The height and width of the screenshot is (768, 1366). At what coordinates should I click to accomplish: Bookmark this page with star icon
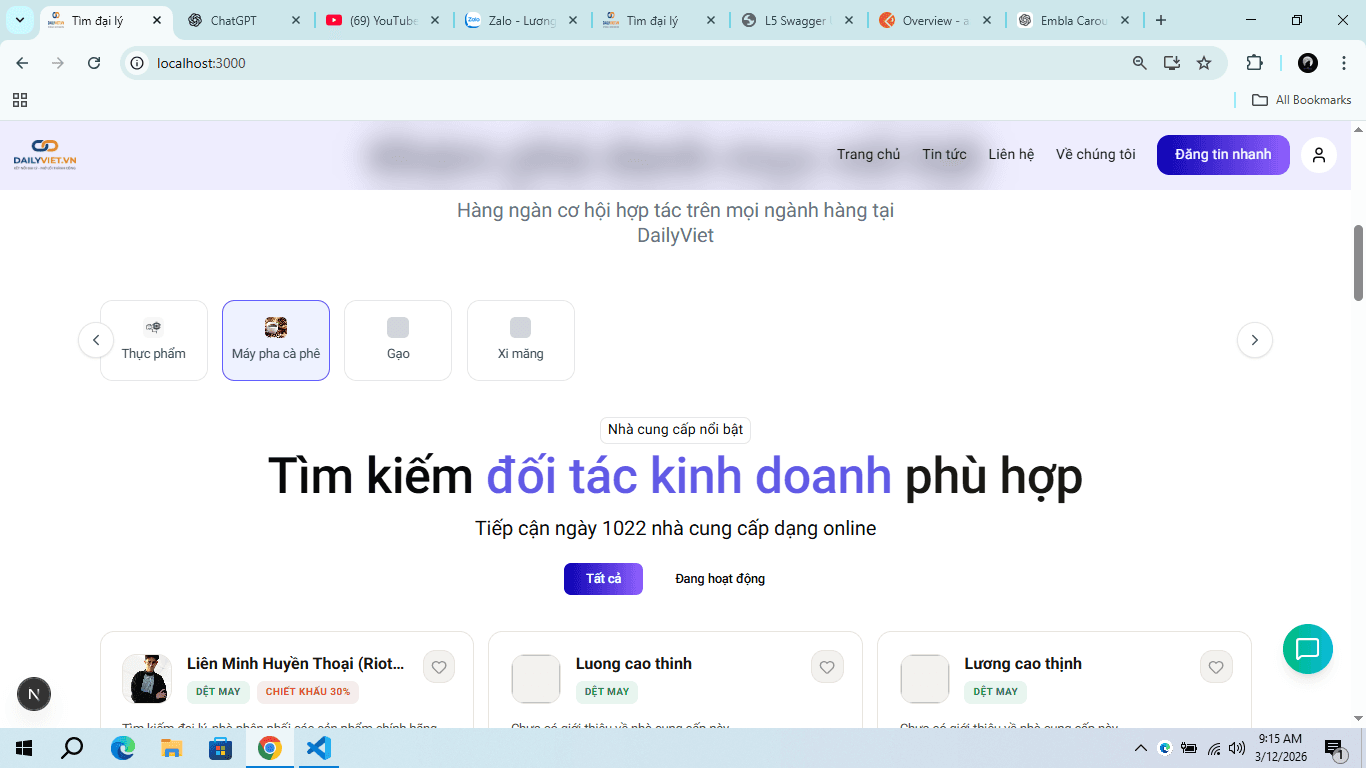pyautogui.click(x=1204, y=63)
